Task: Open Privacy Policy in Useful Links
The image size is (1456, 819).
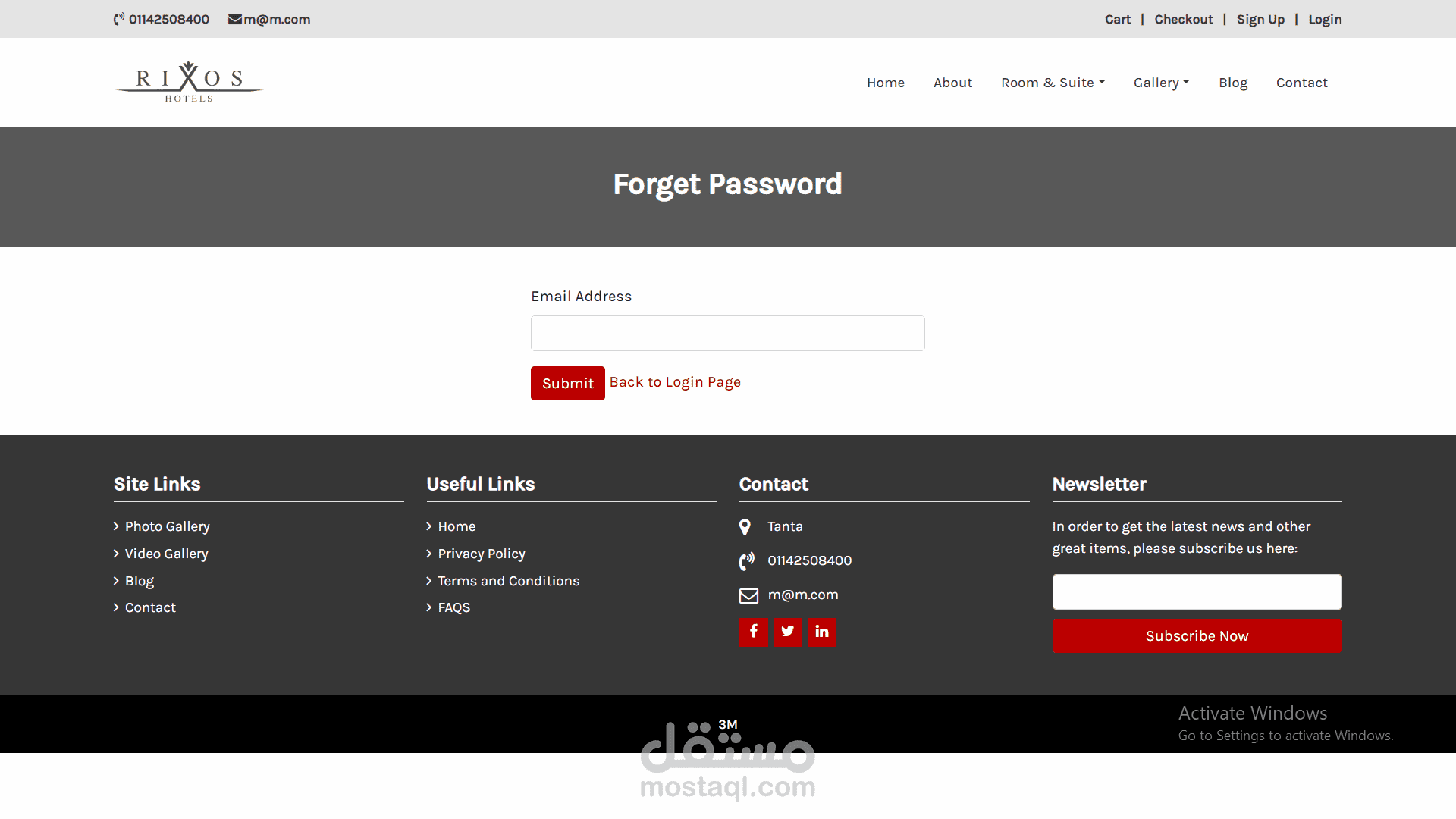Action: (481, 554)
